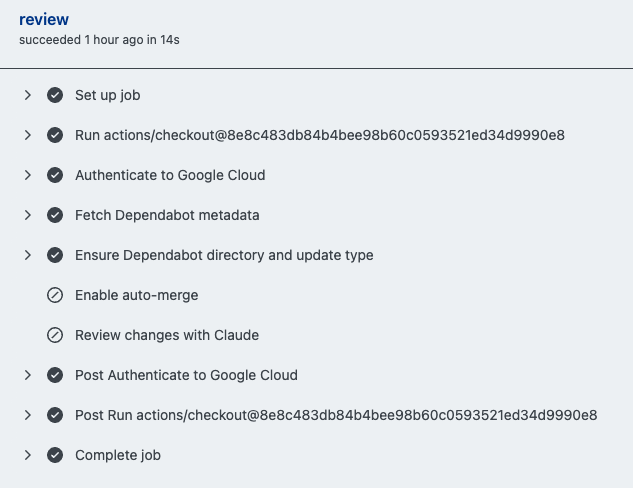Image resolution: width=633 pixels, height=488 pixels.
Task: Click status icon for Post Authenticate to Google Cloud
Action: [55, 375]
